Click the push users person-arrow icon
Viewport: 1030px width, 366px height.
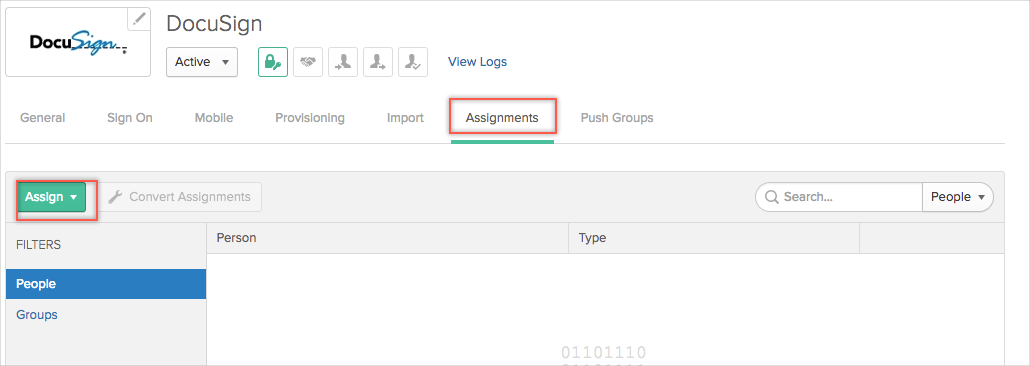tap(378, 62)
